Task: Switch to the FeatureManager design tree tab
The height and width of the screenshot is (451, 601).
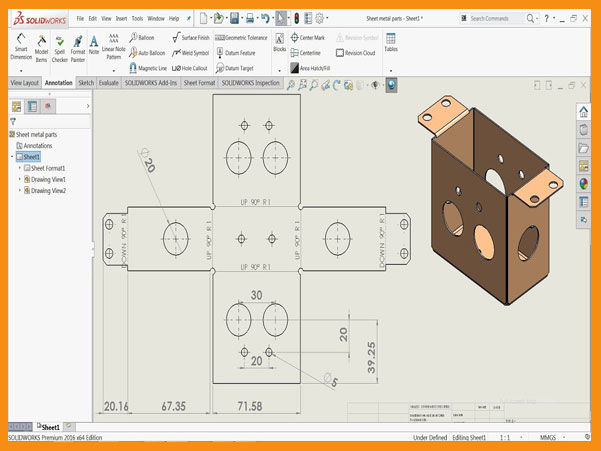Action: 16,106
